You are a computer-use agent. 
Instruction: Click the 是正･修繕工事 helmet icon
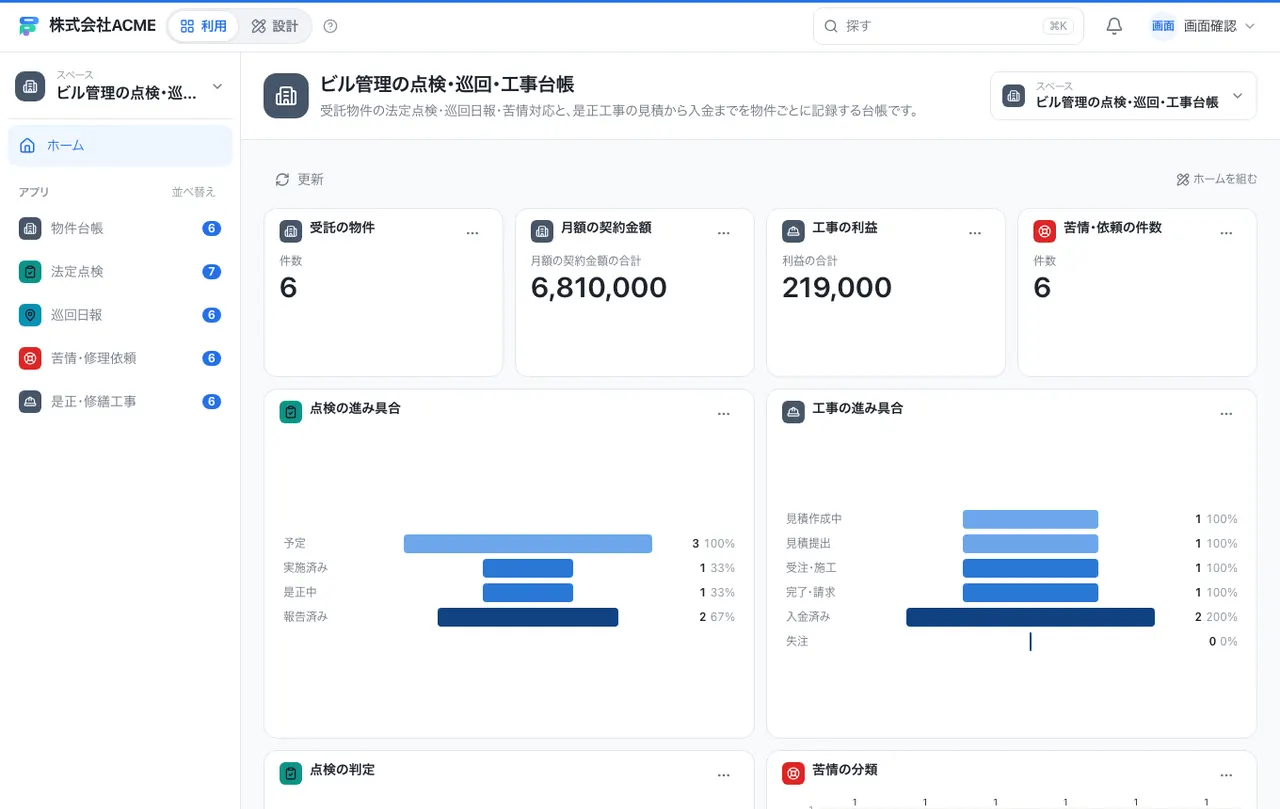(30, 401)
